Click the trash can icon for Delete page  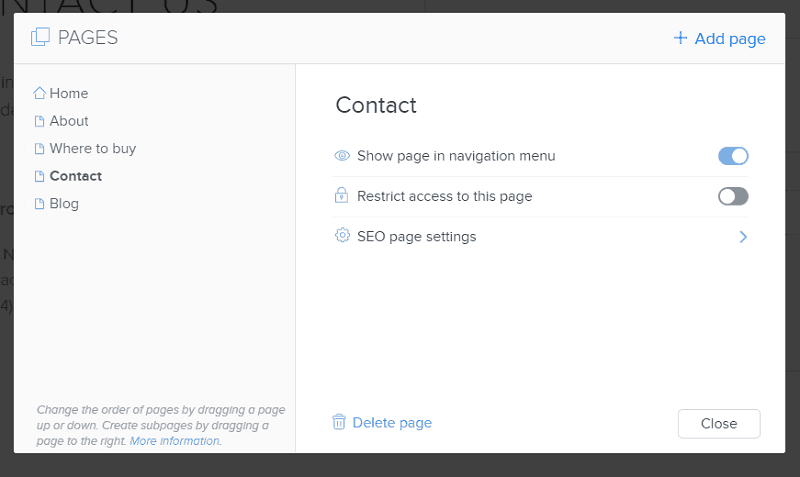(339, 422)
